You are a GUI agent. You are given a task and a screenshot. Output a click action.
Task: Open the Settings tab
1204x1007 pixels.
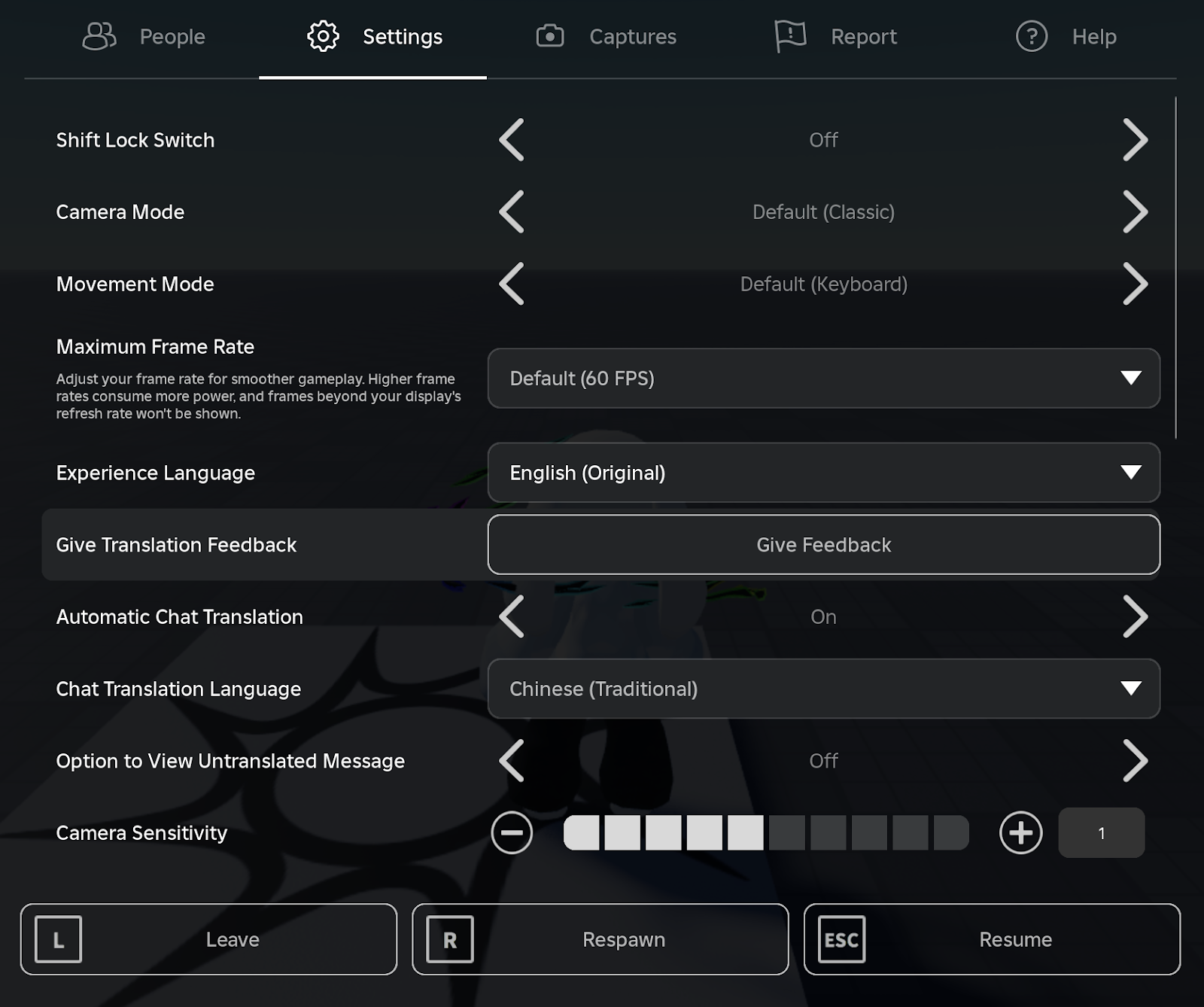pos(374,35)
